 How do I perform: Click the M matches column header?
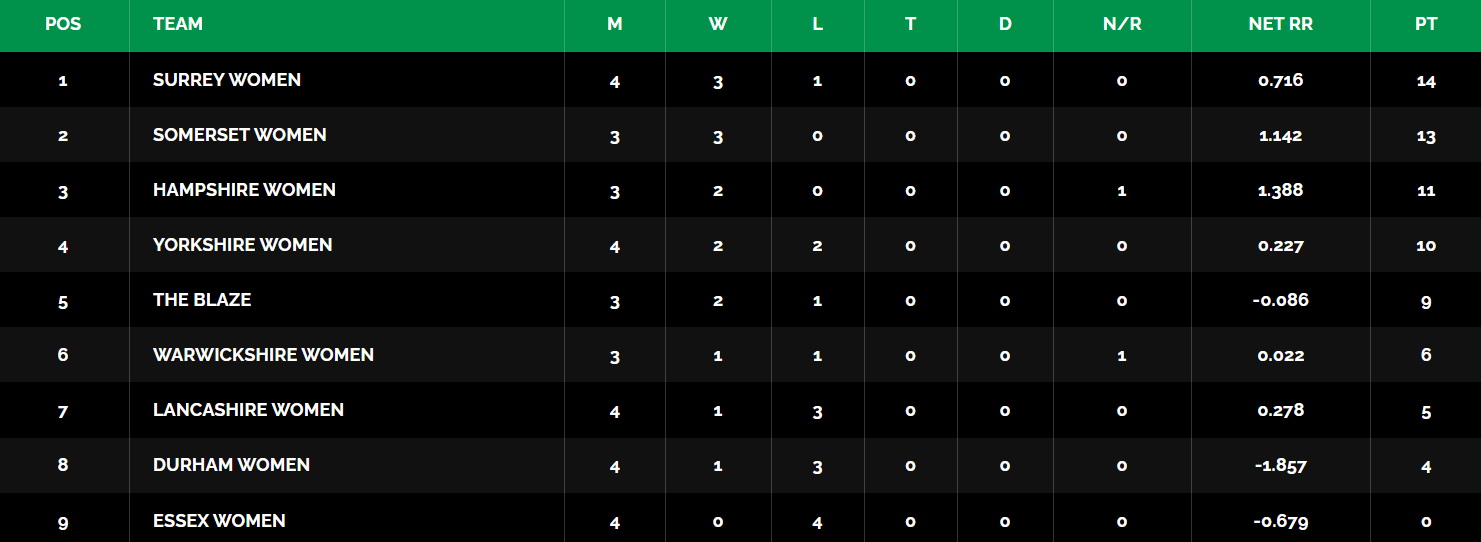tap(615, 24)
